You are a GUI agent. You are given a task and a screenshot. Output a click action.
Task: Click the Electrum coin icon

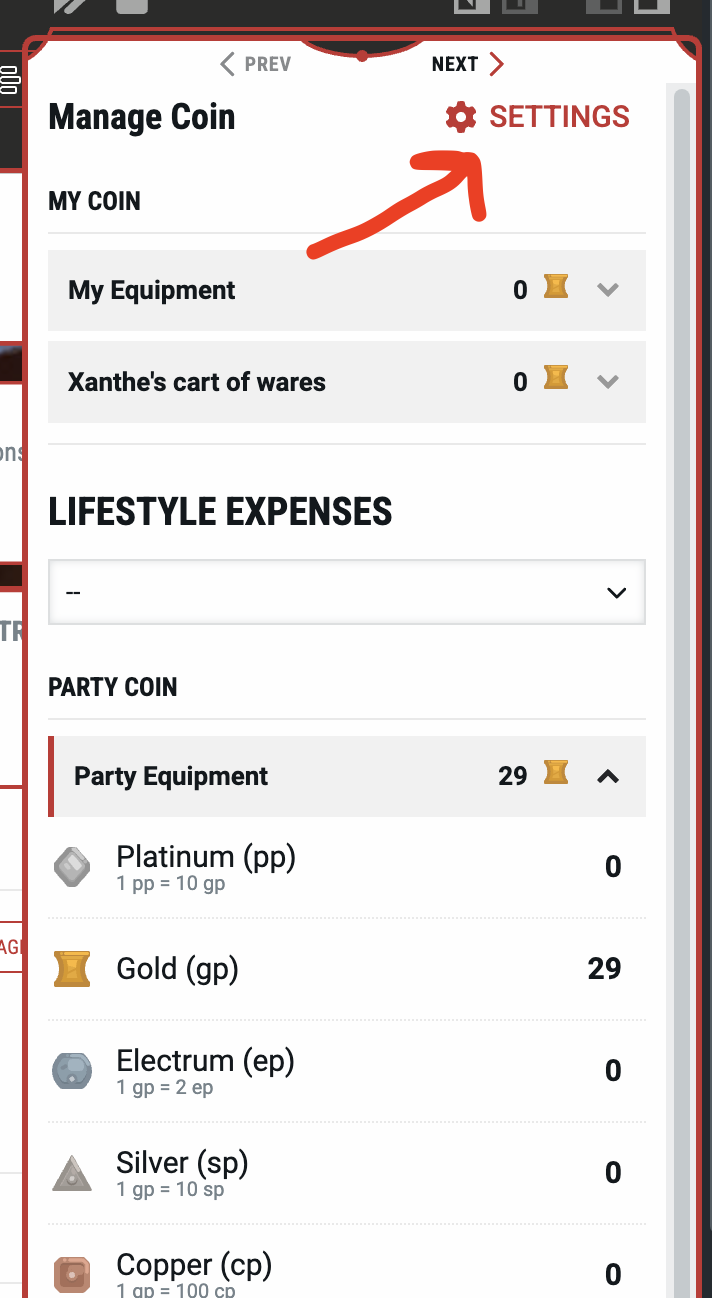[x=72, y=1071]
